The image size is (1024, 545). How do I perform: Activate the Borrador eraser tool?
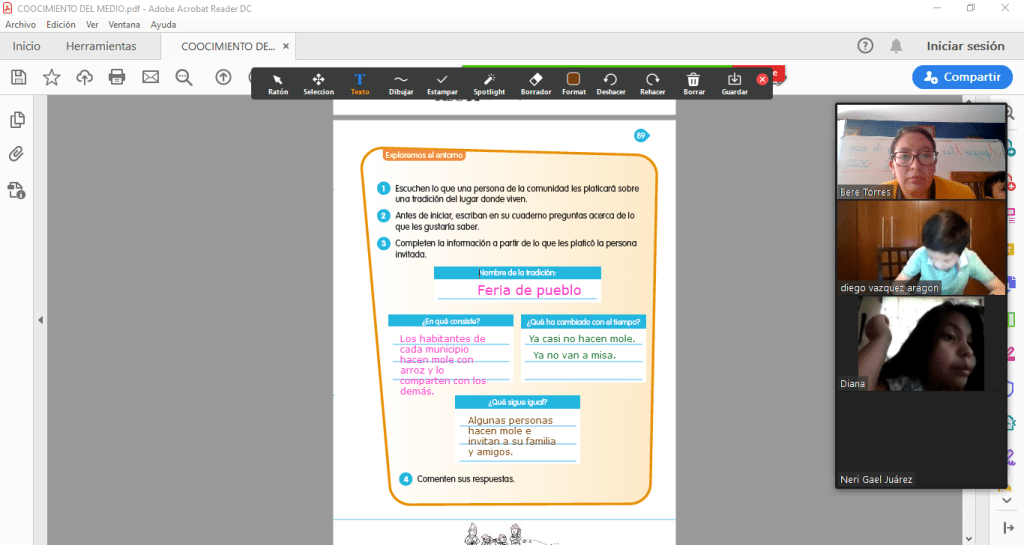coord(535,84)
